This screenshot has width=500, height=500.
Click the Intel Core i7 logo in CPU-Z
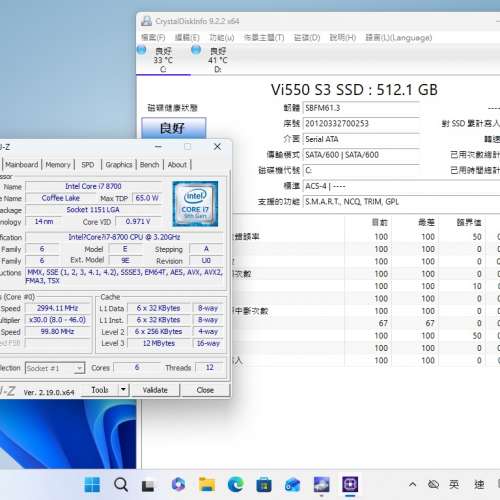(195, 204)
